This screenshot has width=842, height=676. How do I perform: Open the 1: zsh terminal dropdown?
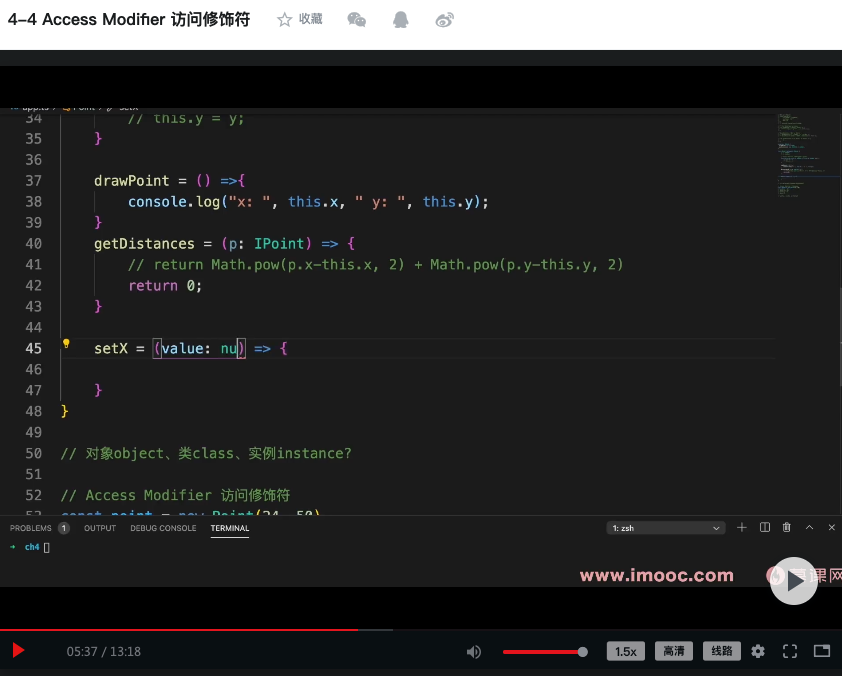(665, 528)
